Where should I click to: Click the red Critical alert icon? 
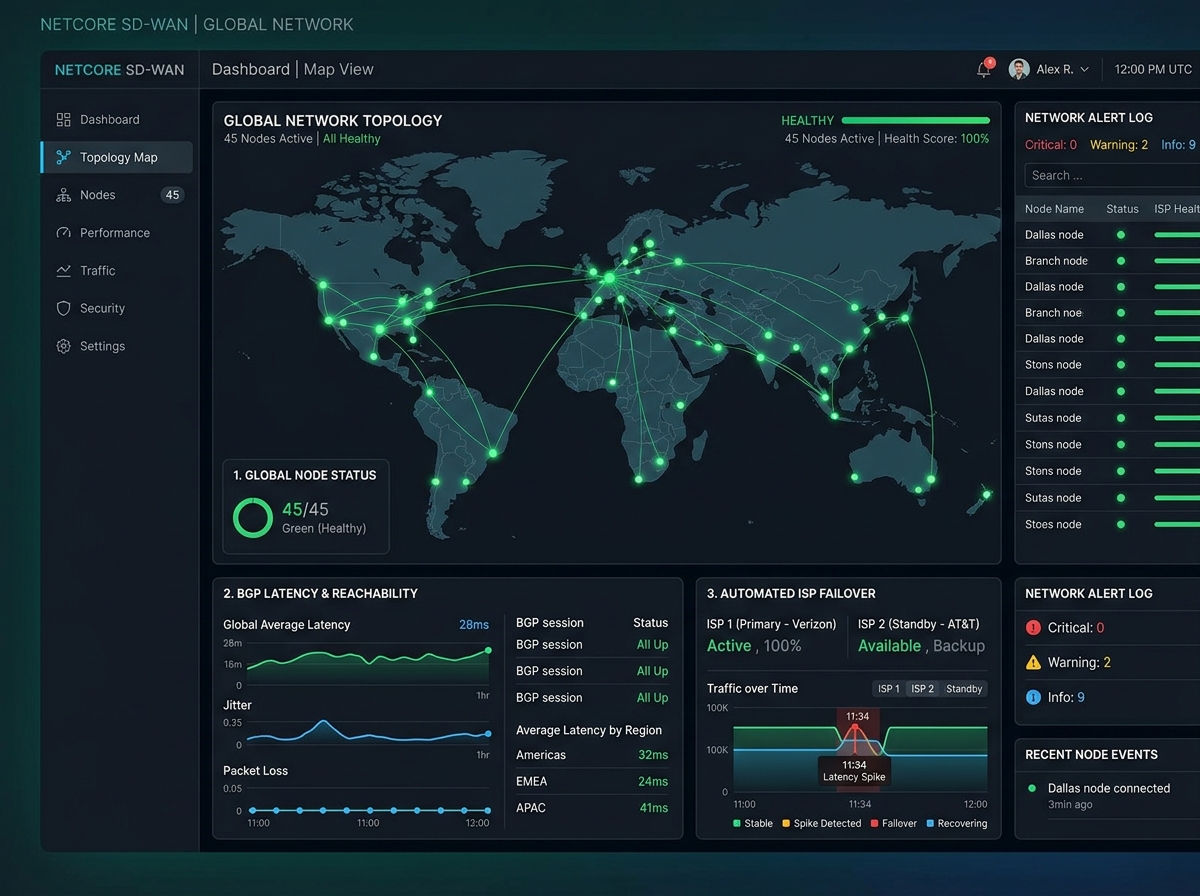click(x=1033, y=628)
